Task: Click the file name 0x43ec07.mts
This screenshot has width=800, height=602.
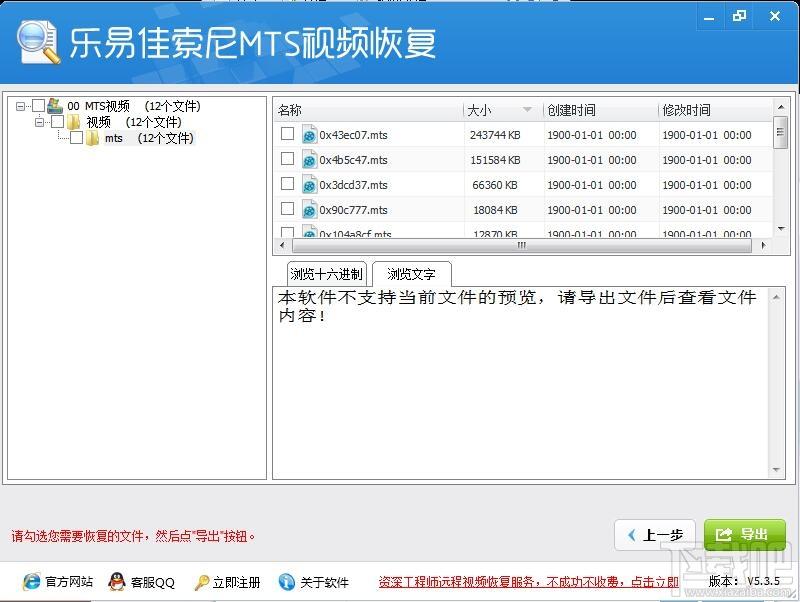Action: click(353, 135)
